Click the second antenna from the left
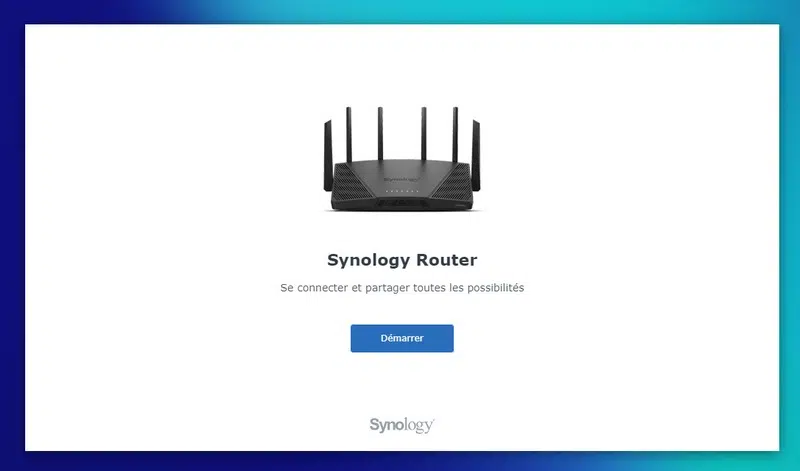This screenshot has width=800, height=471. [349, 135]
